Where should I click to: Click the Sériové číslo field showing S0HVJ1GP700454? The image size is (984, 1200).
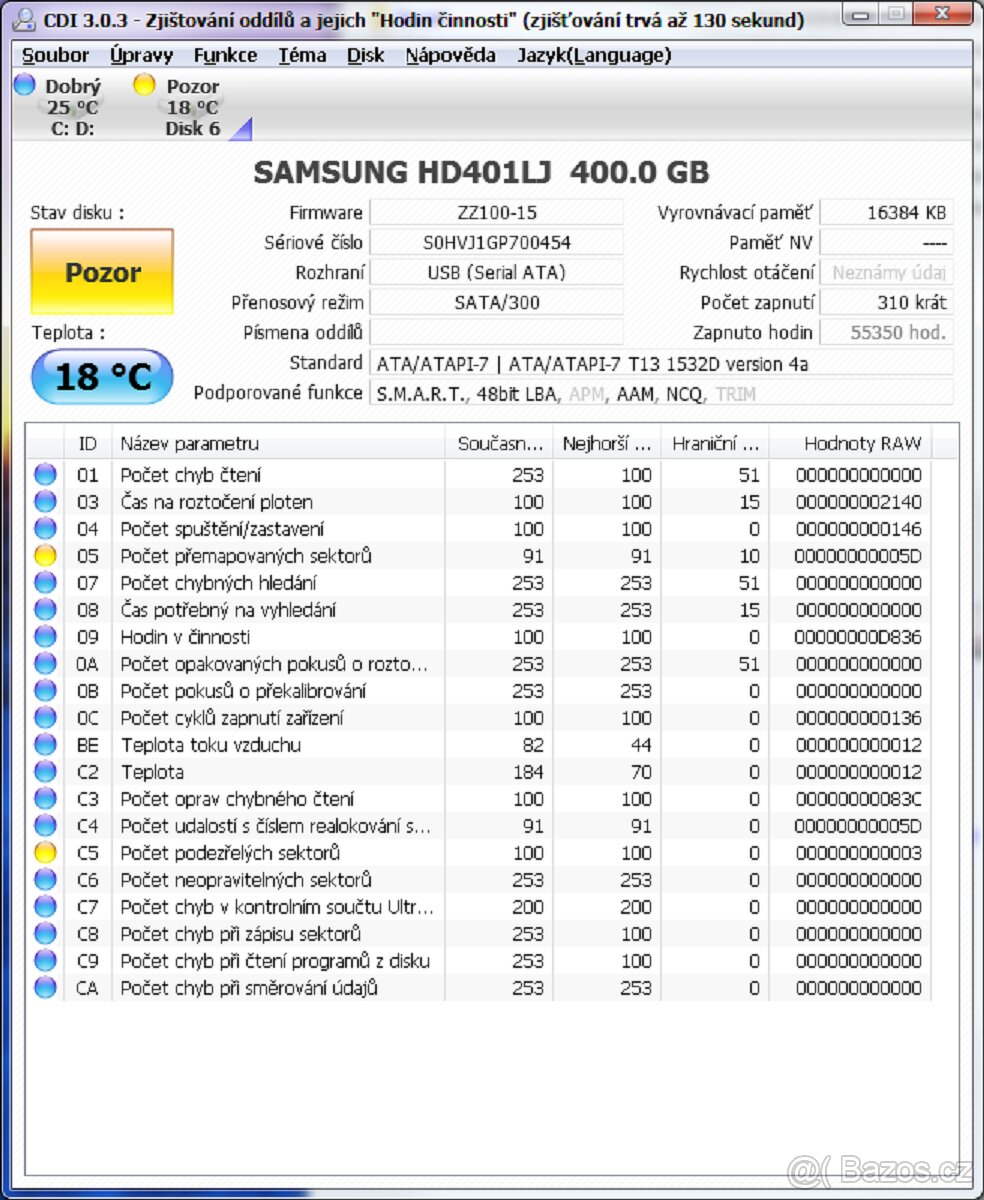click(497, 242)
